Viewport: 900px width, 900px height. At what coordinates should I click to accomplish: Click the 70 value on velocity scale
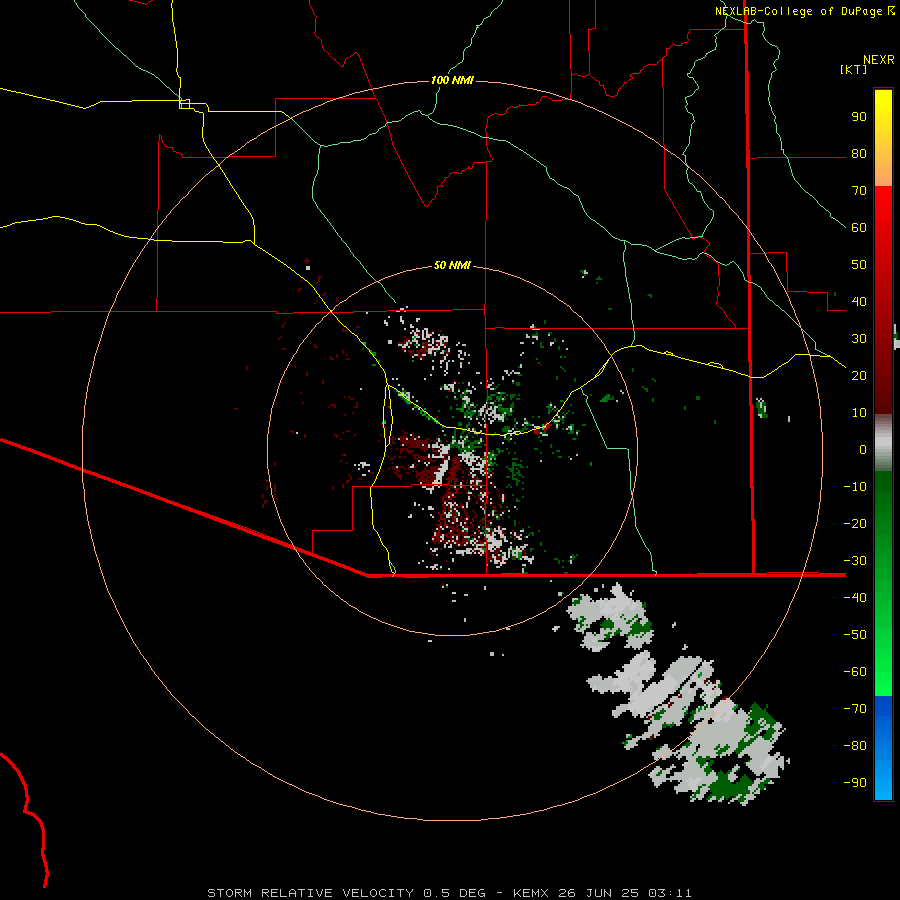[x=859, y=191]
